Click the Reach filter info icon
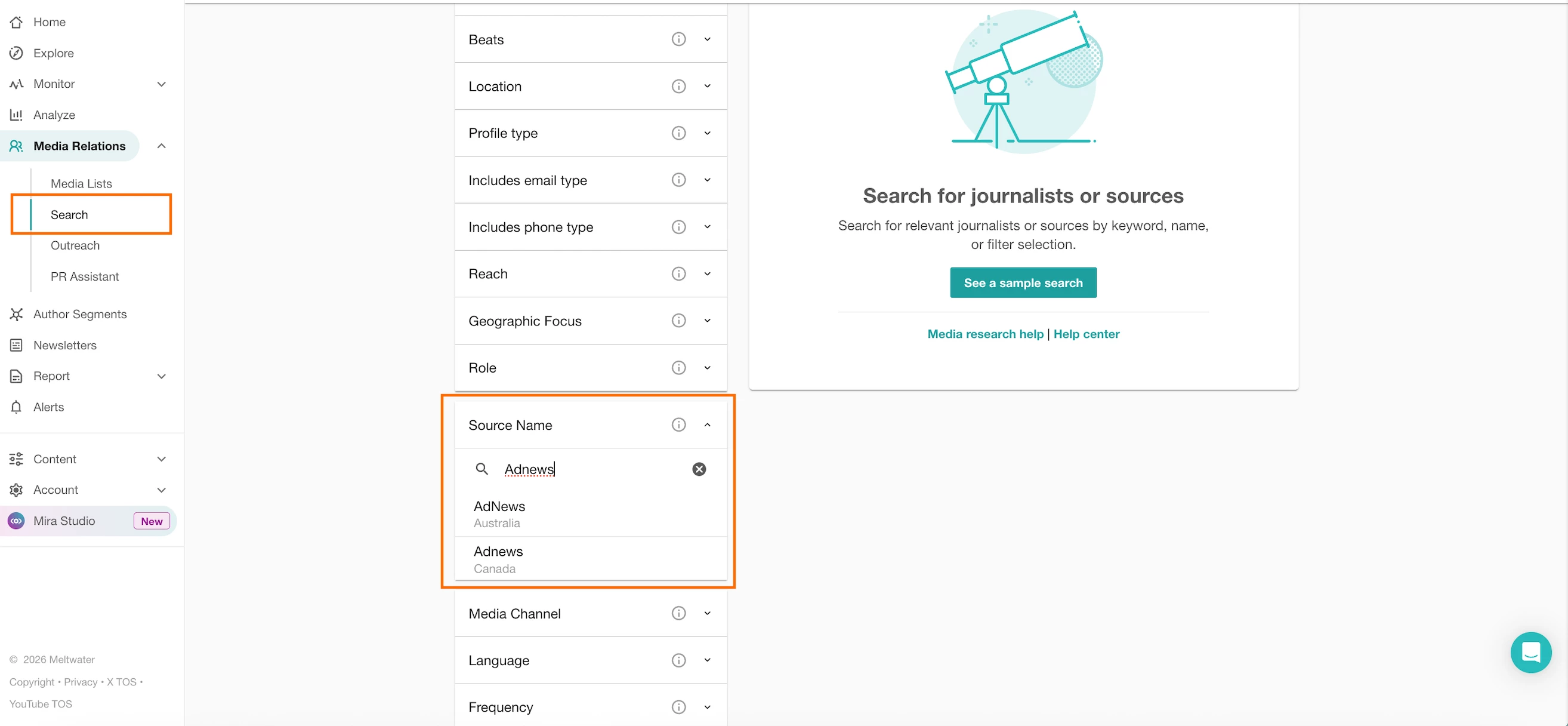Image resolution: width=1568 pixels, height=726 pixels. pyautogui.click(x=678, y=274)
